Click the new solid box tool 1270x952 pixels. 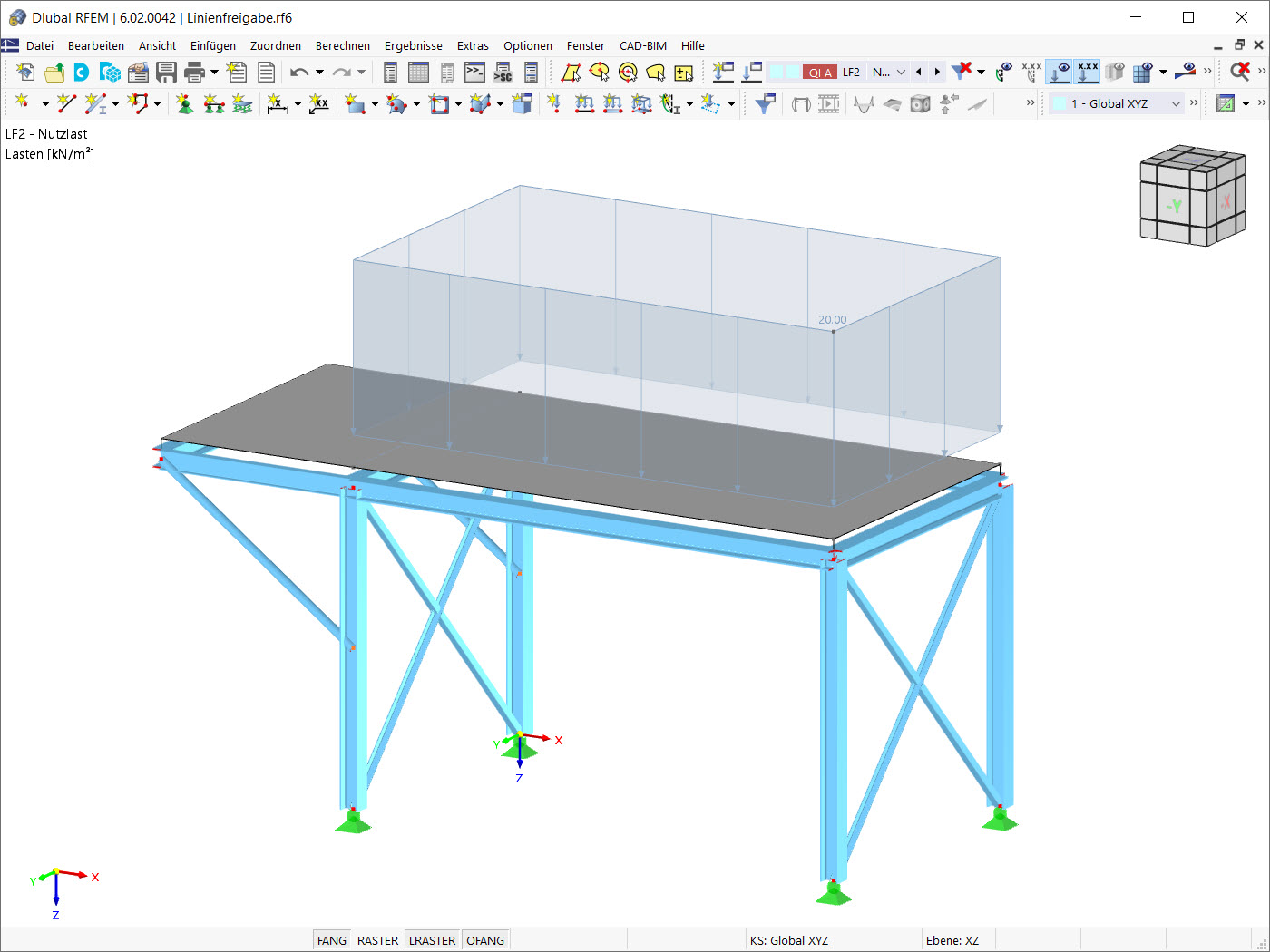(522, 103)
